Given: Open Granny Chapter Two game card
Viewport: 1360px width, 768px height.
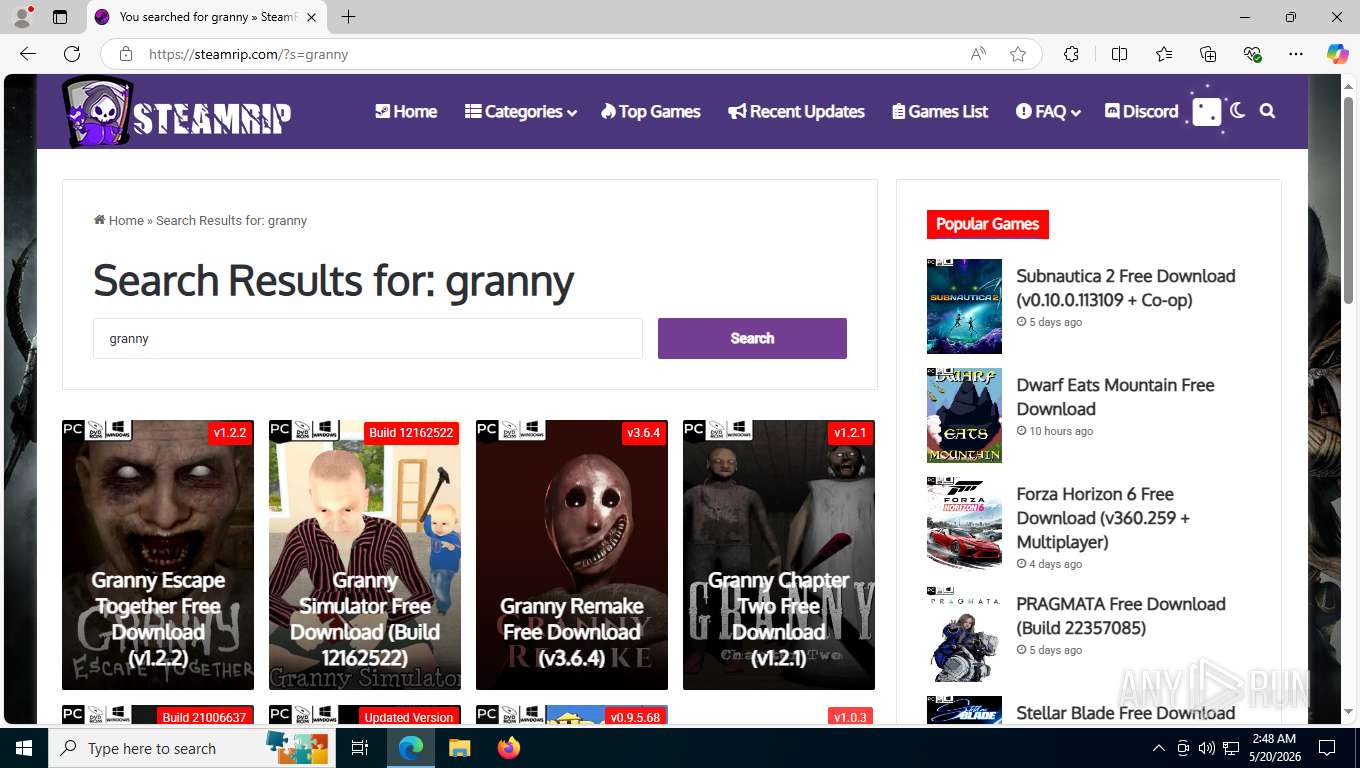Looking at the screenshot, I should pos(779,555).
